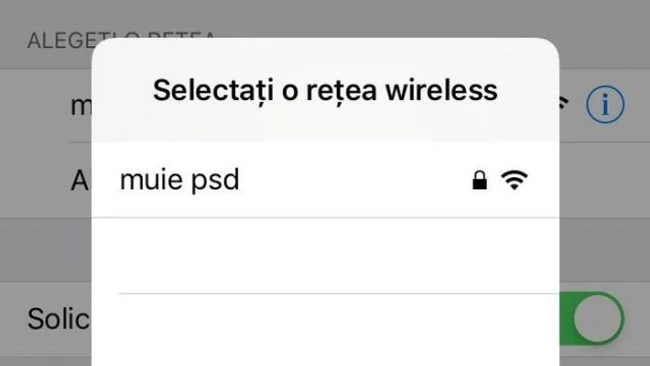Click the partially hidden signal icon left of info button

pos(563,103)
